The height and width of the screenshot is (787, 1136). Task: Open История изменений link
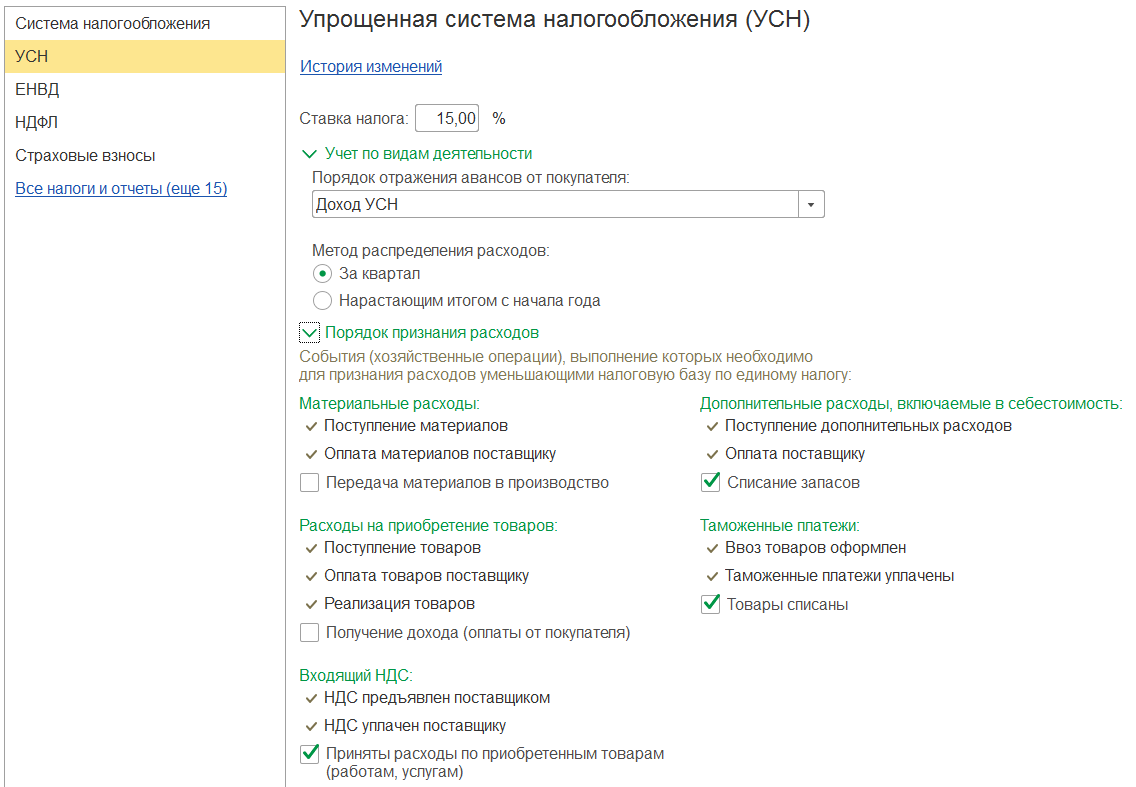(371, 67)
